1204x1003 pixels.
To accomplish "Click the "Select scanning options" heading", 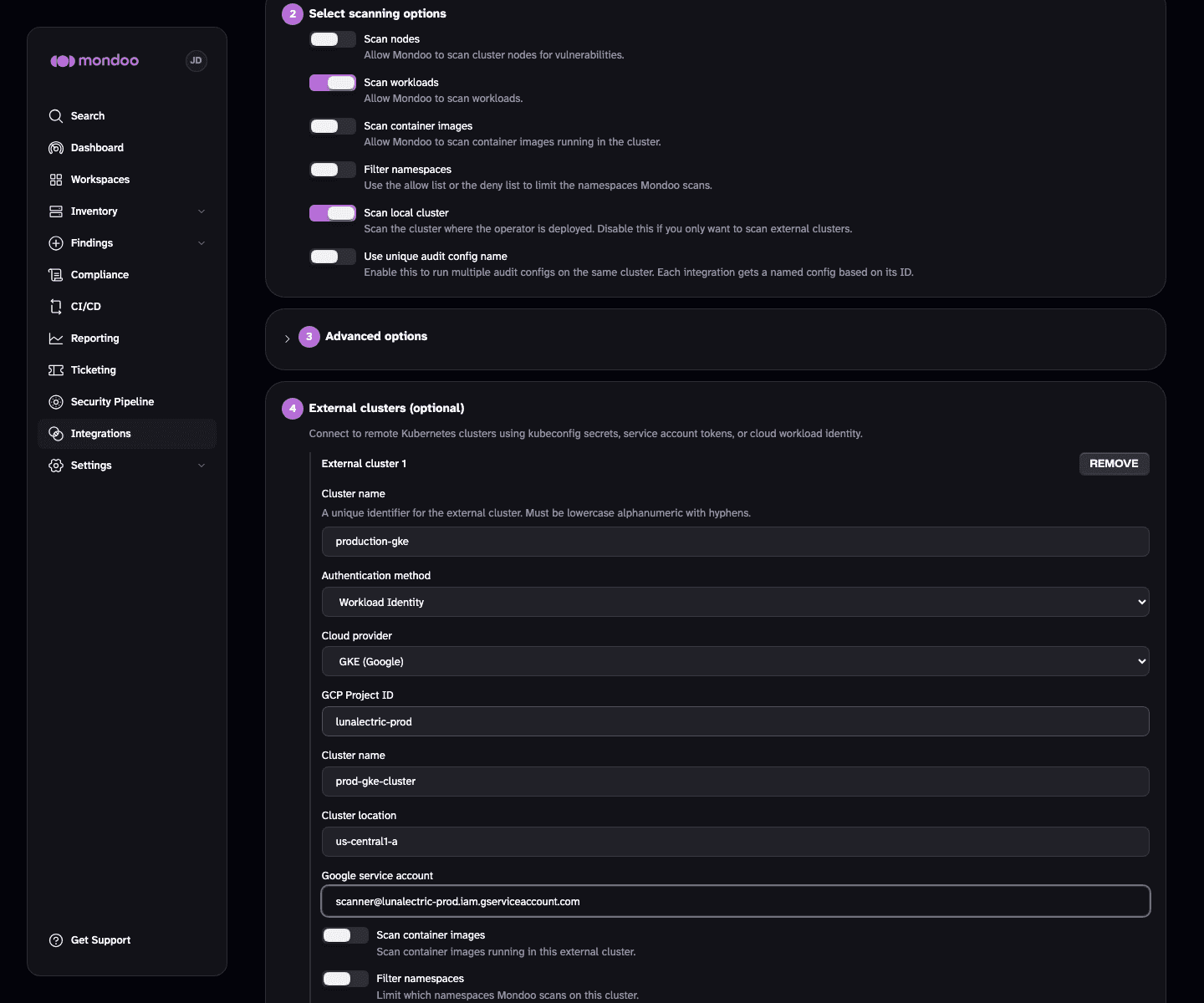I will point(377,13).
